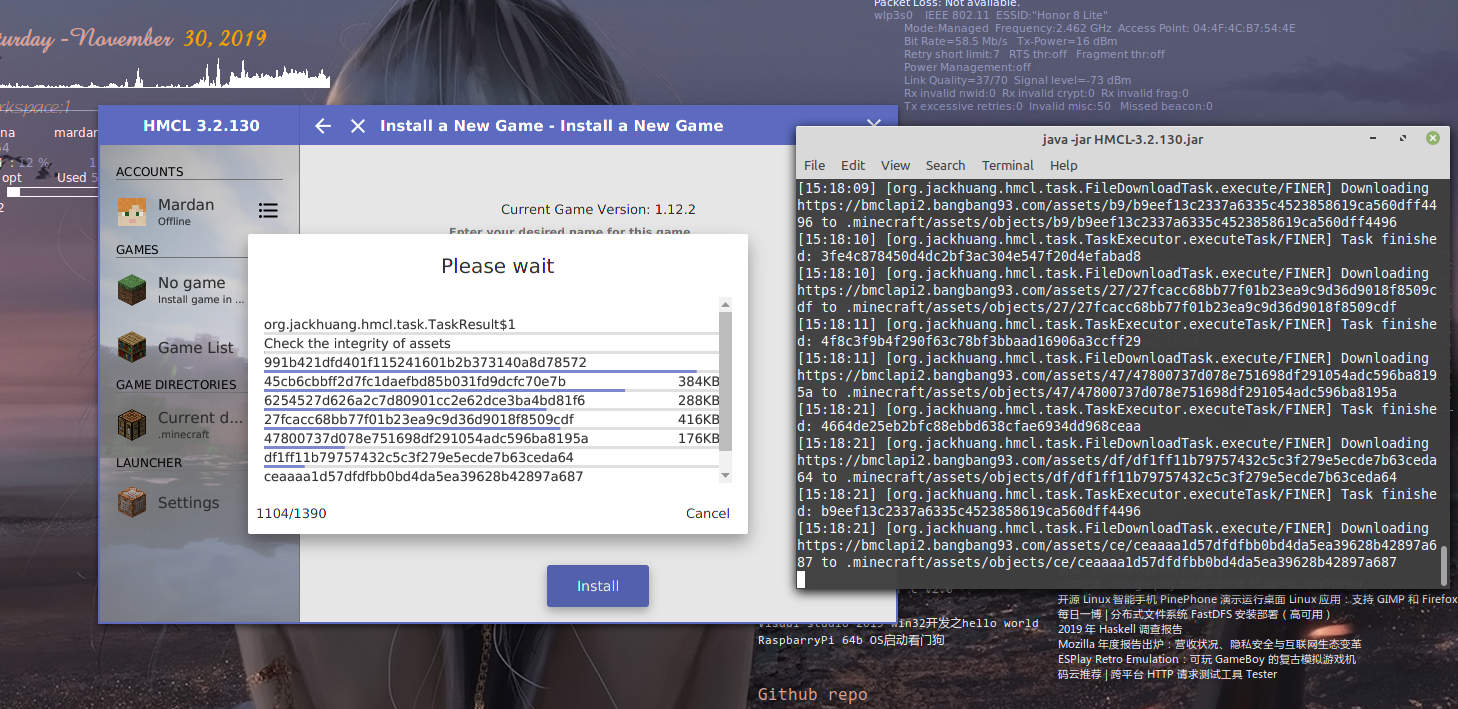The width and height of the screenshot is (1458, 709).
Task: Collapse HMCL window using the top-right chevron
Action: (873, 124)
